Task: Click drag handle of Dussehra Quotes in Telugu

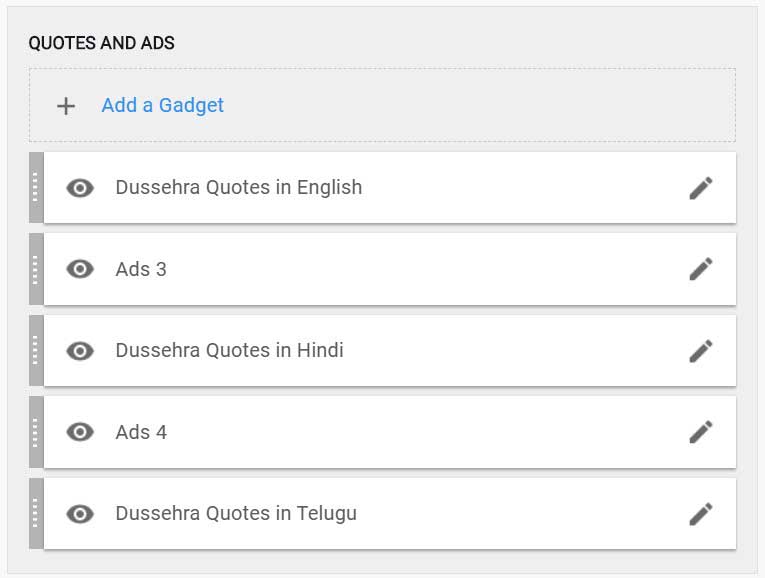Action: (x=36, y=513)
